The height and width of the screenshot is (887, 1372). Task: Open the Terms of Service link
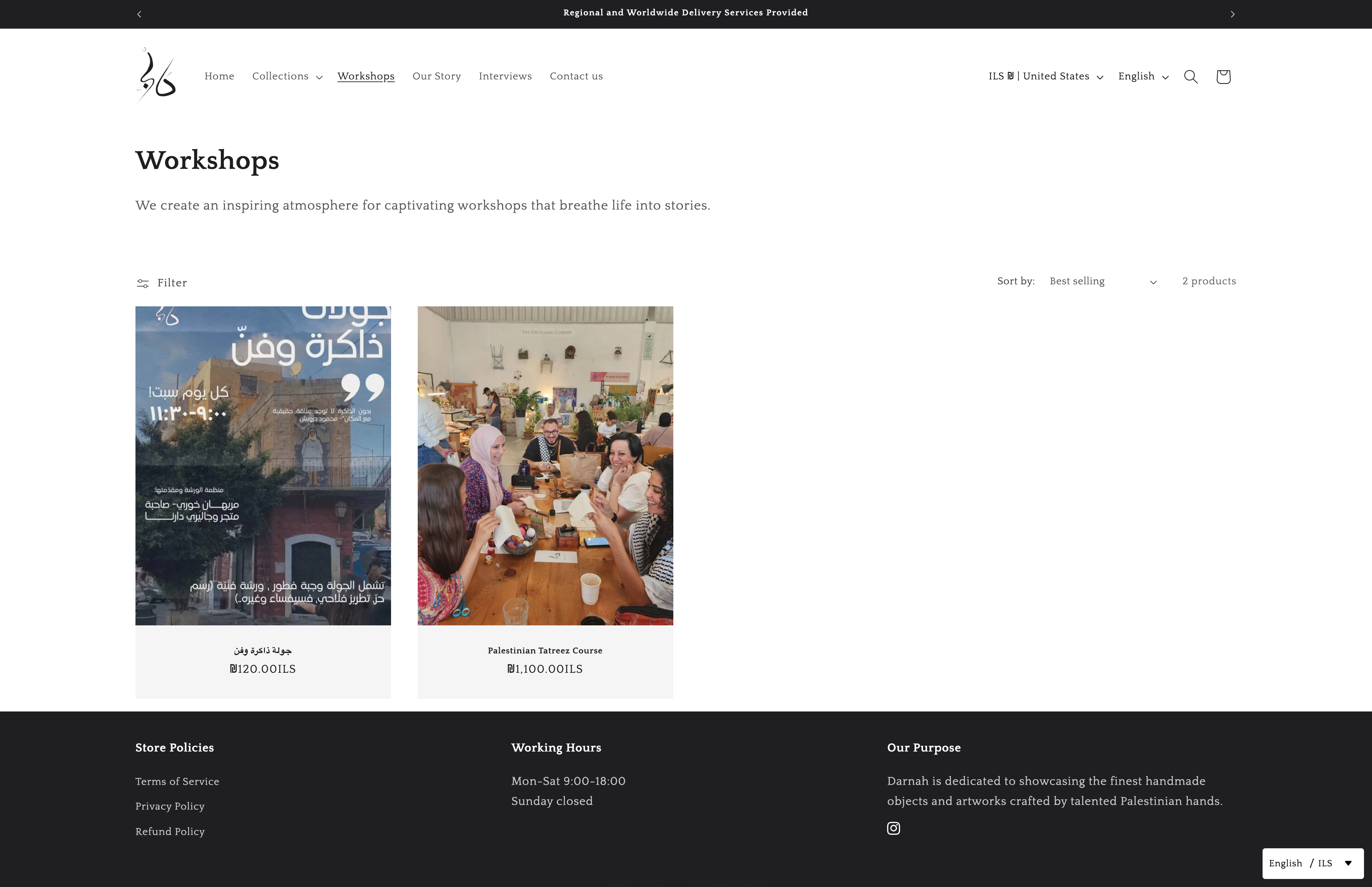(x=177, y=781)
